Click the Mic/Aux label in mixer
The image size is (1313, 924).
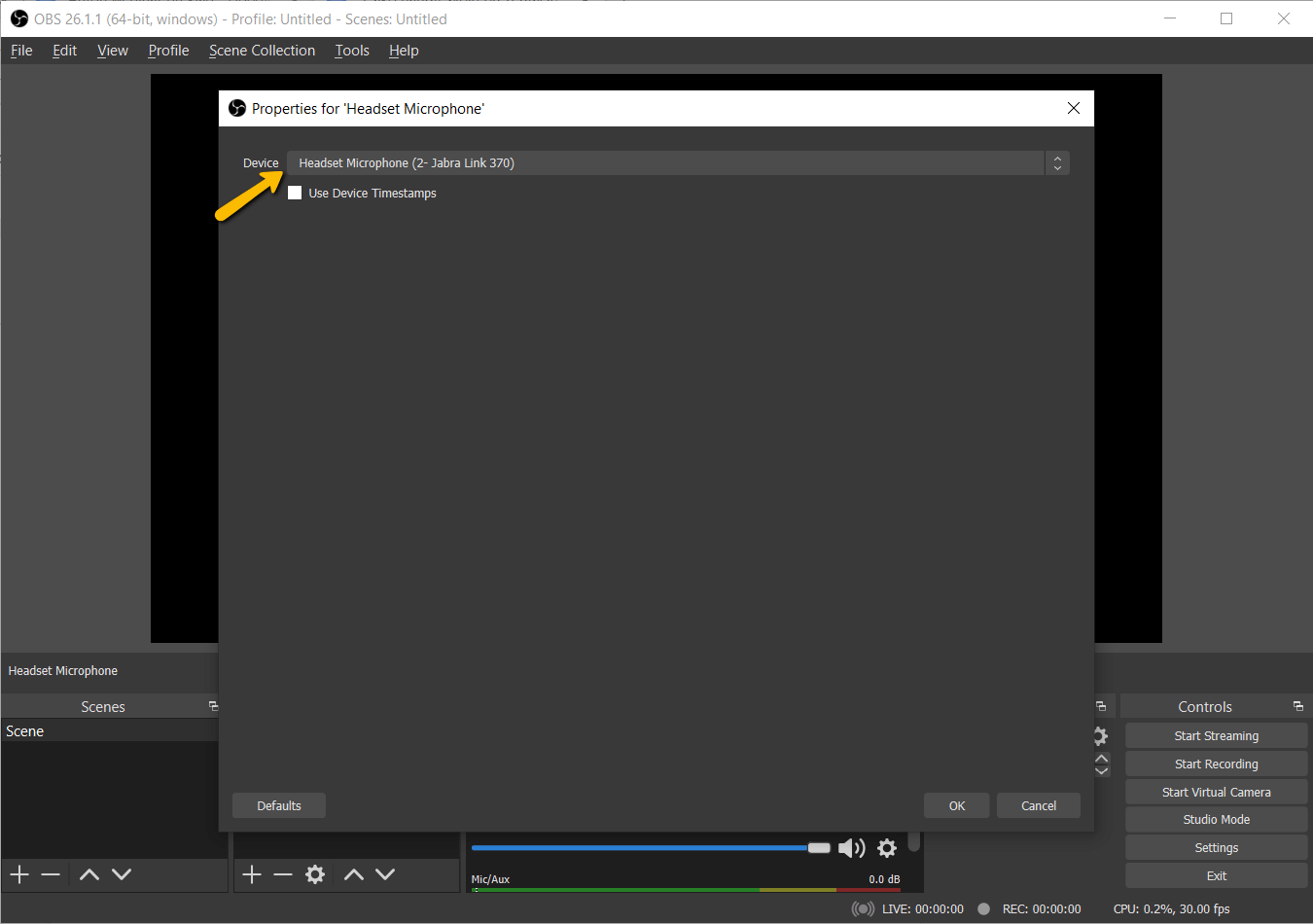pos(490,879)
